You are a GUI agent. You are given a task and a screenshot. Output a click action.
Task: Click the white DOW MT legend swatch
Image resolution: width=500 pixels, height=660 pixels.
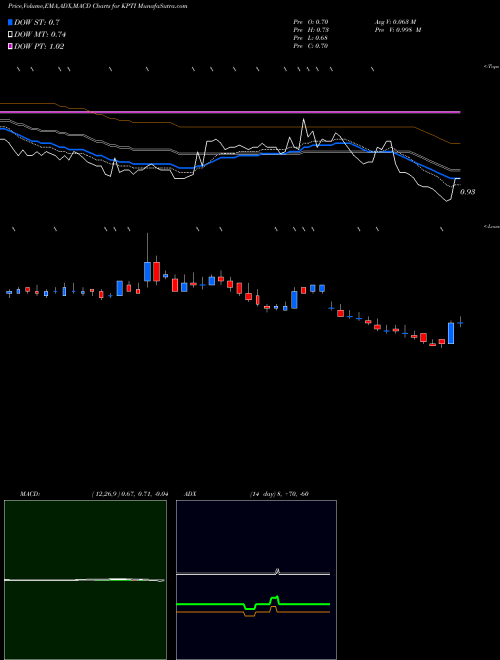click(11, 35)
